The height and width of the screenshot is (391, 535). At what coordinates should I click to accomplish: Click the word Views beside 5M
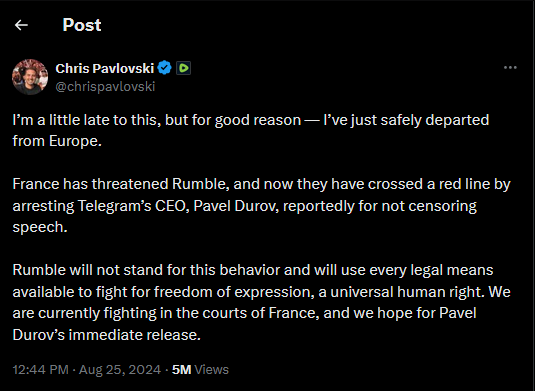(212, 370)
